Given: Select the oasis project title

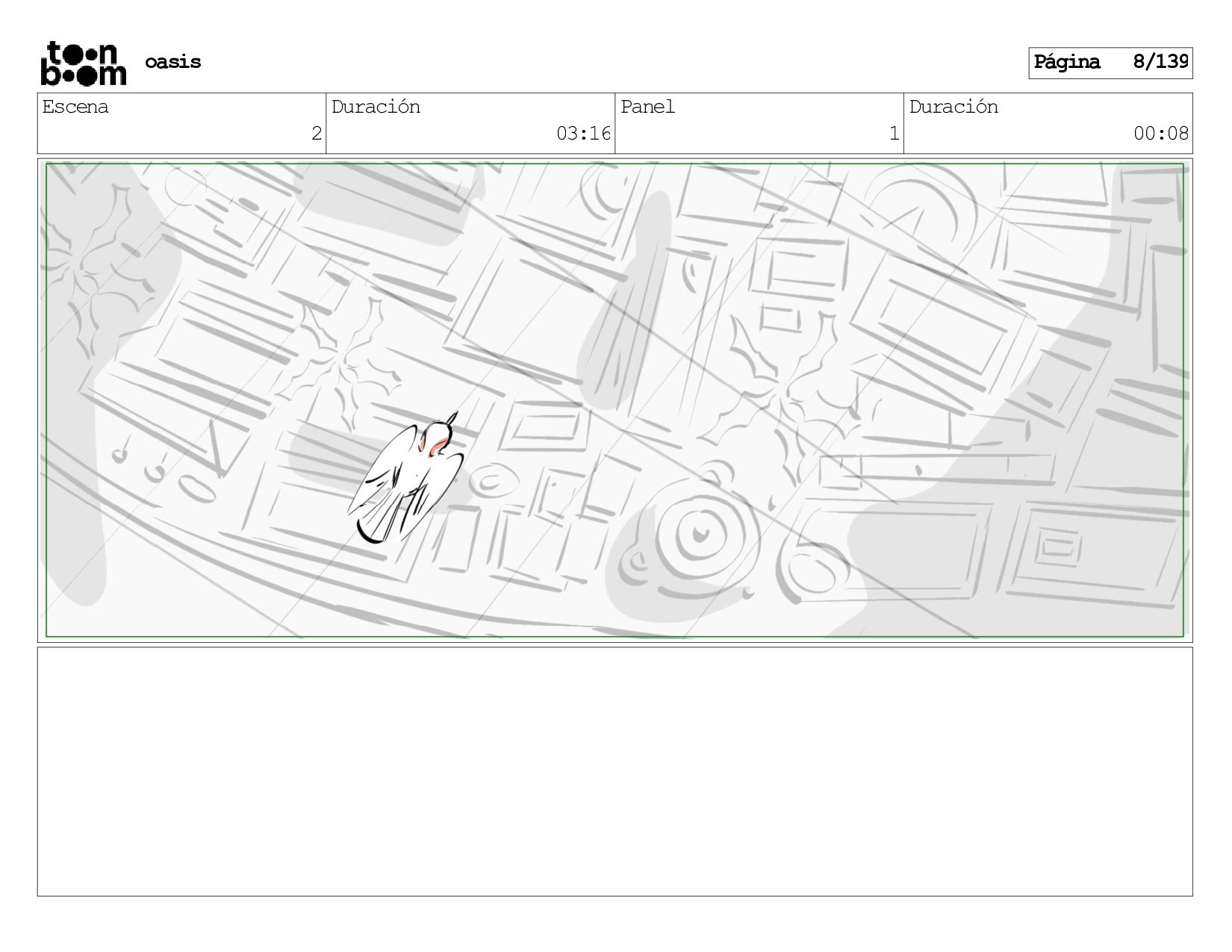Looking at the screenshot, I should 173,62.
